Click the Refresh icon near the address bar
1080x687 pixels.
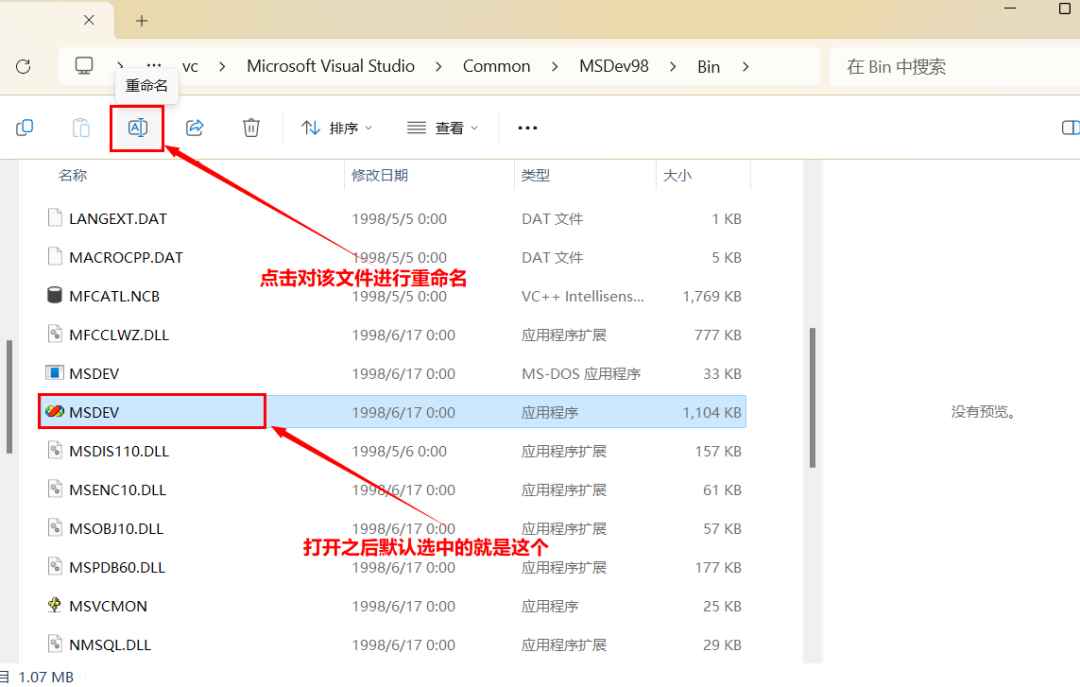point(23,66)
